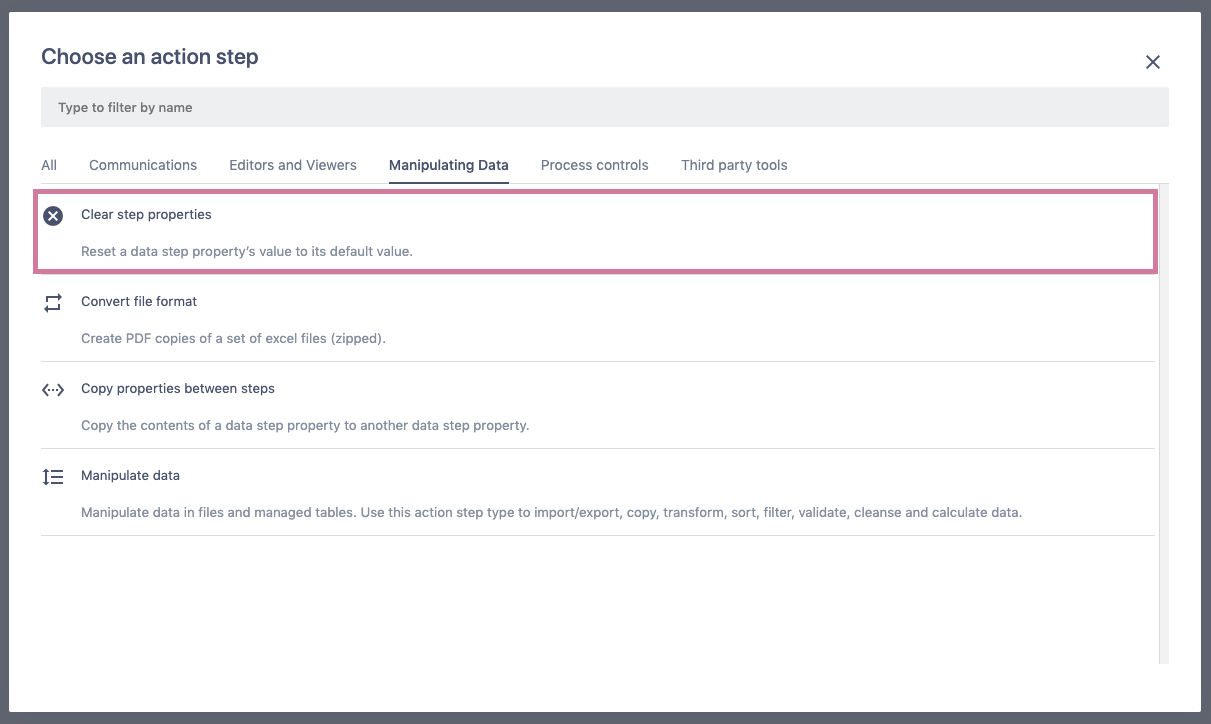Click the 'Create PDF copies' description text
This screenshot has height=724, width=1211.
click(233, 338)
